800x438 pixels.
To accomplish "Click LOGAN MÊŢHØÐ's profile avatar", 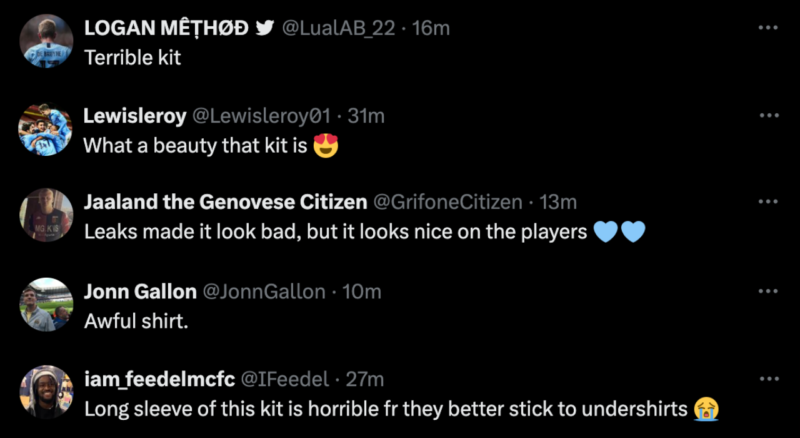I will coord(46,42).
